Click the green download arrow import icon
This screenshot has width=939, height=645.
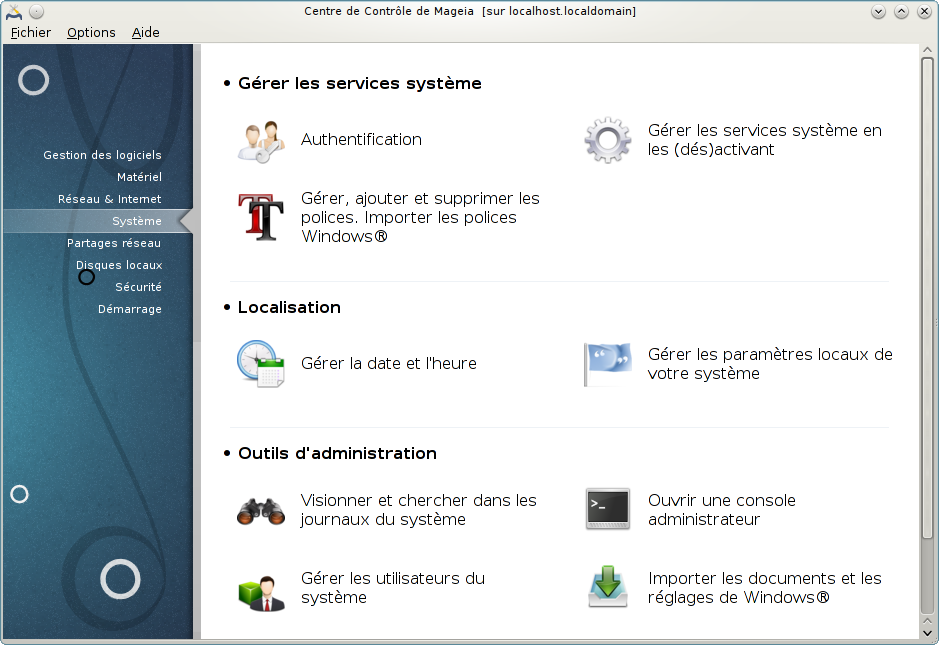tap(608, 587)
